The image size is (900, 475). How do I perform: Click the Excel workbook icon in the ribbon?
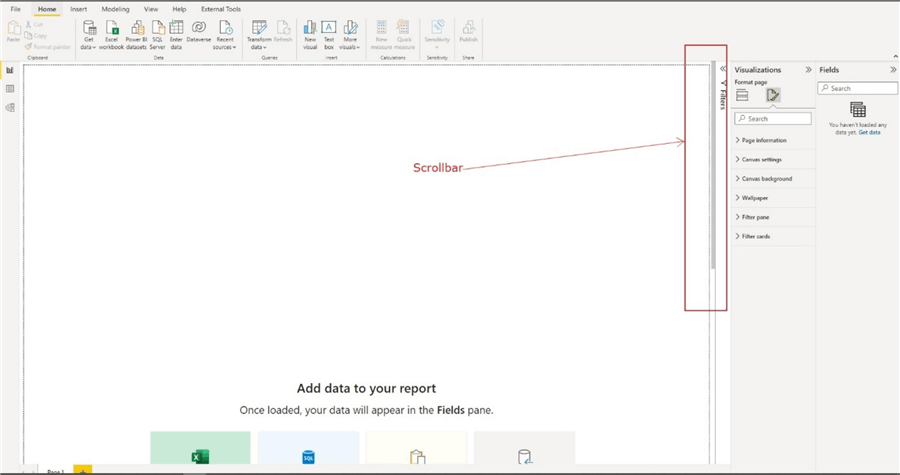[x=111, y=36]
